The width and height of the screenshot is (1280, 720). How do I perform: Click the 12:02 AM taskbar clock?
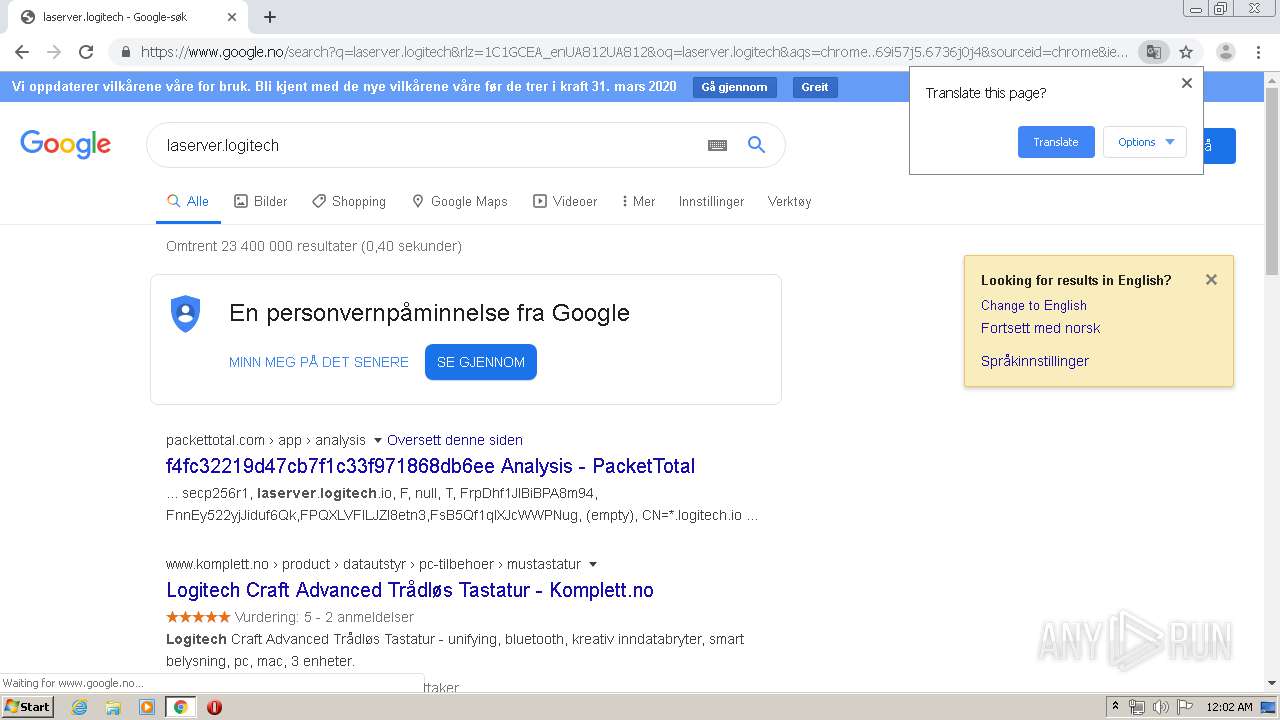(1229, 707)
